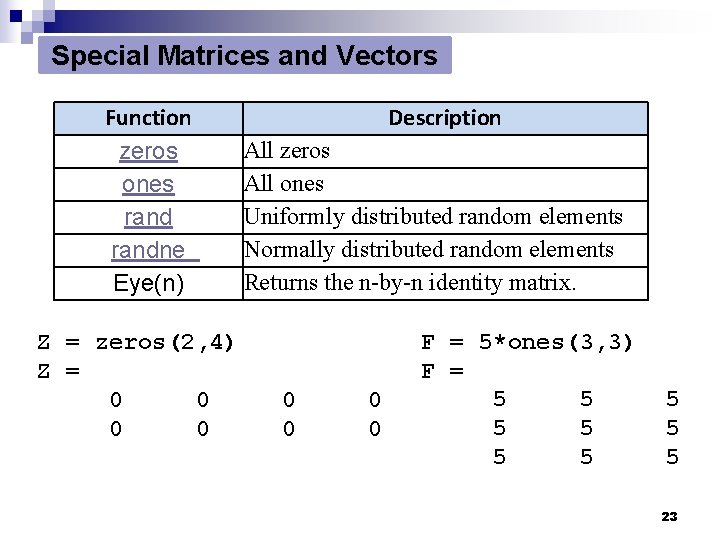Click slide number 23

pos(670,516)
